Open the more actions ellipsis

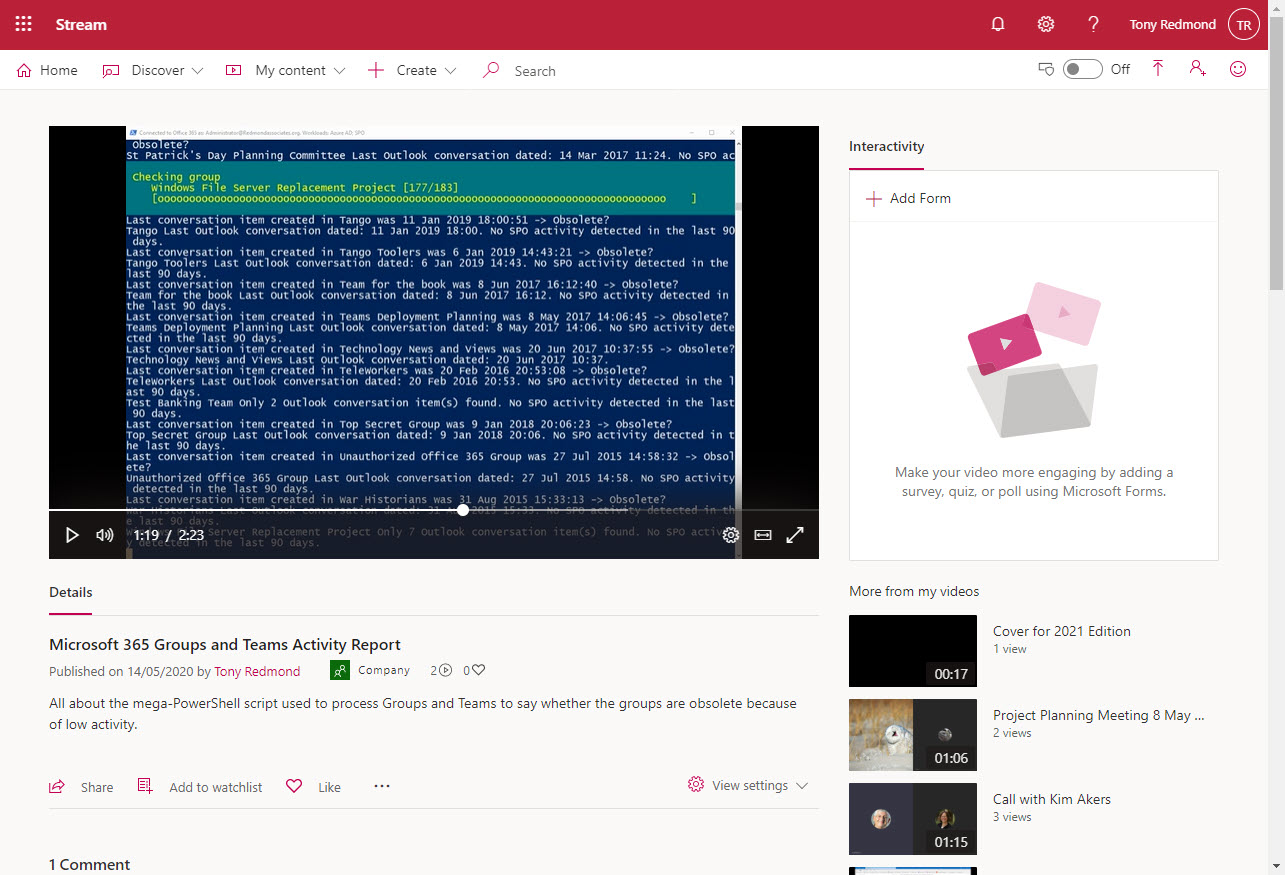(x=382, y=786)
